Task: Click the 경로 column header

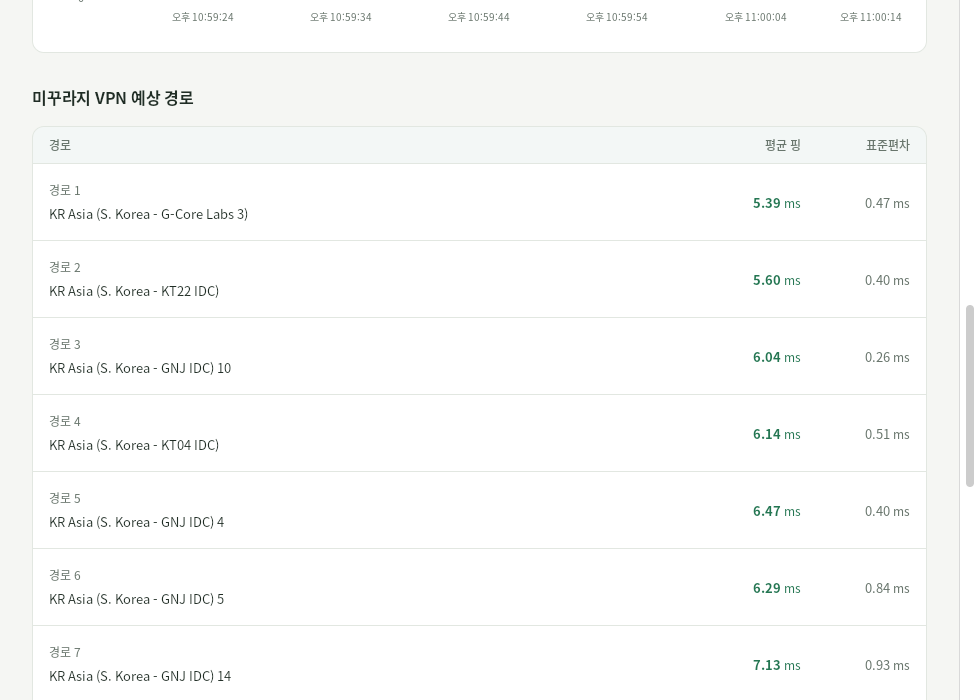Action: tap(60, 145)
